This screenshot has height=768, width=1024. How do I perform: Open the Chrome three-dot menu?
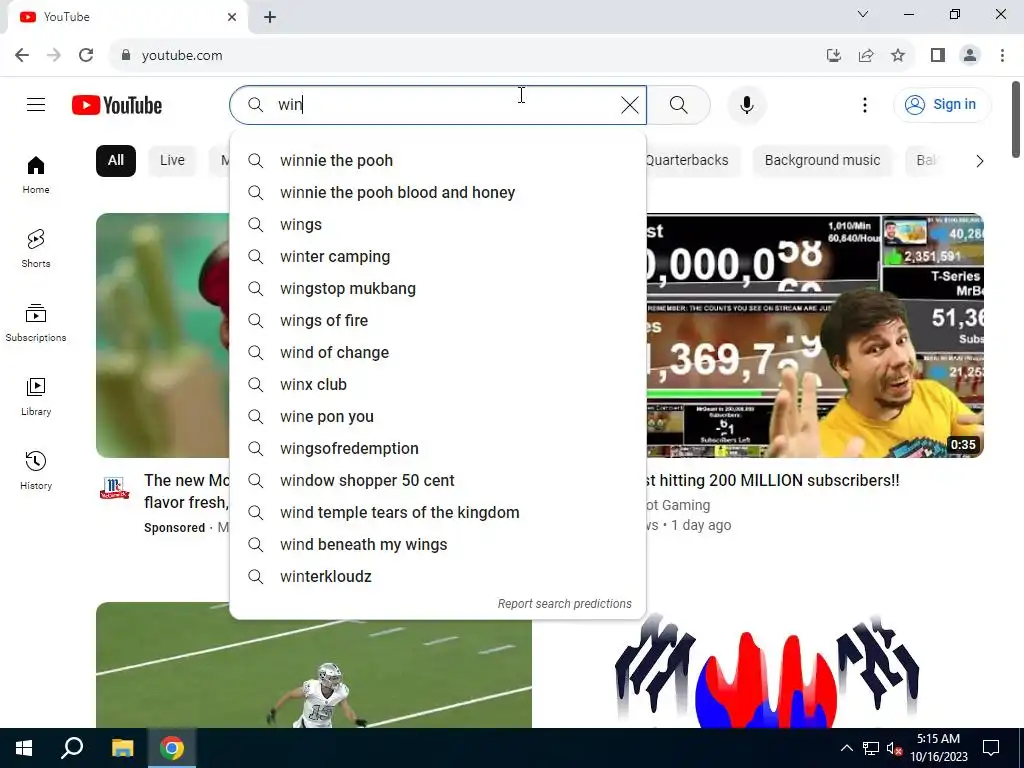[x=1002, y=56]
